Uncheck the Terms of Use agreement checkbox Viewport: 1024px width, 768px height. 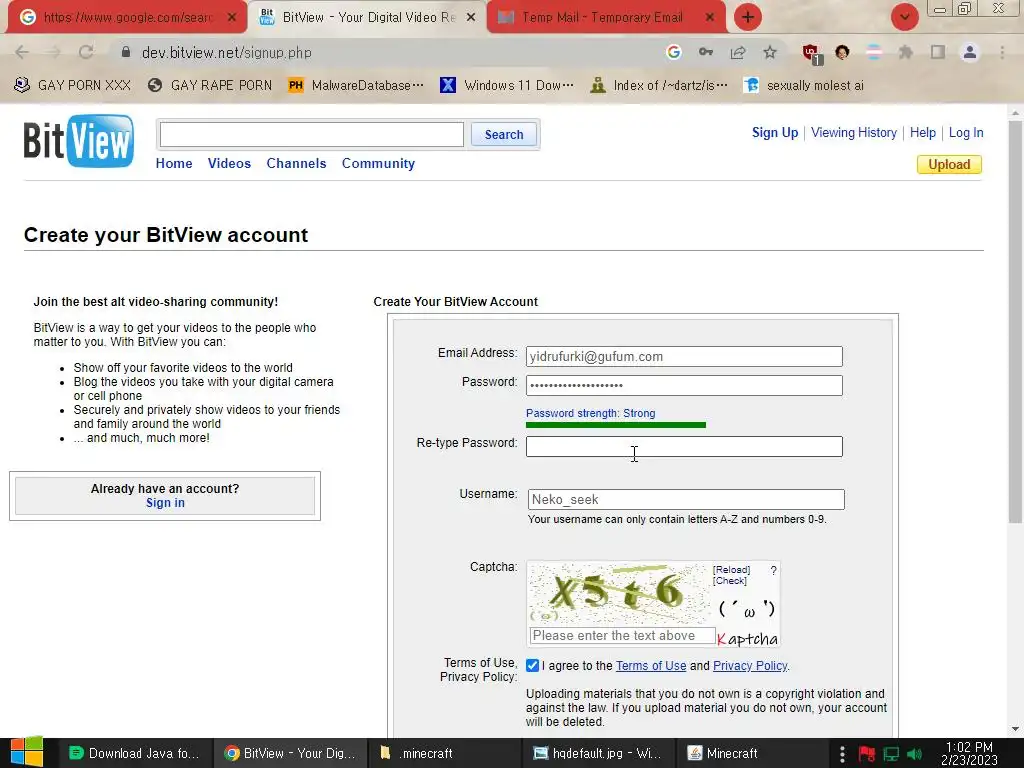(x=533, y=665)
